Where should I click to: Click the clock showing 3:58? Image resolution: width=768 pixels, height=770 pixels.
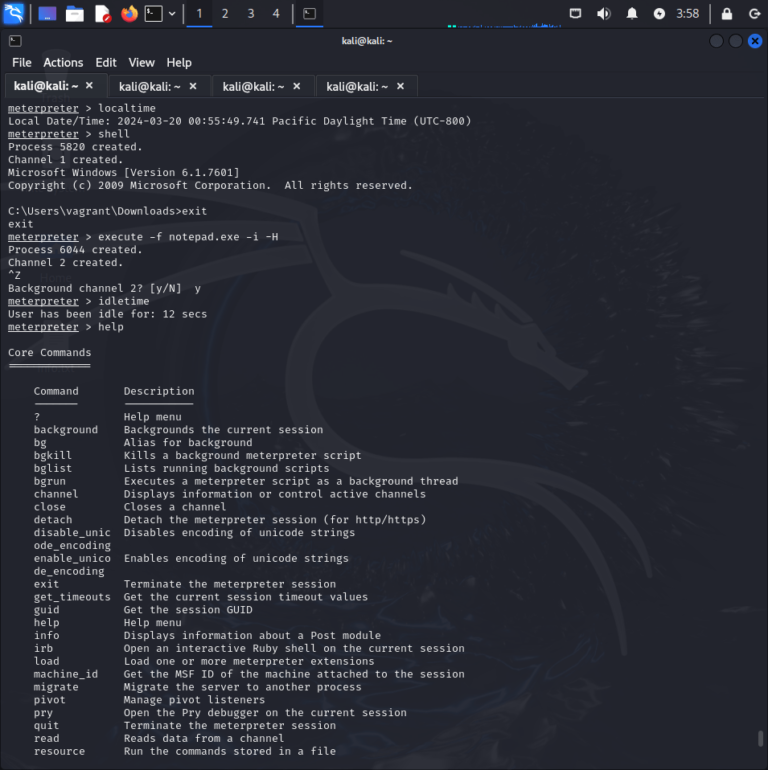[687, 14]
